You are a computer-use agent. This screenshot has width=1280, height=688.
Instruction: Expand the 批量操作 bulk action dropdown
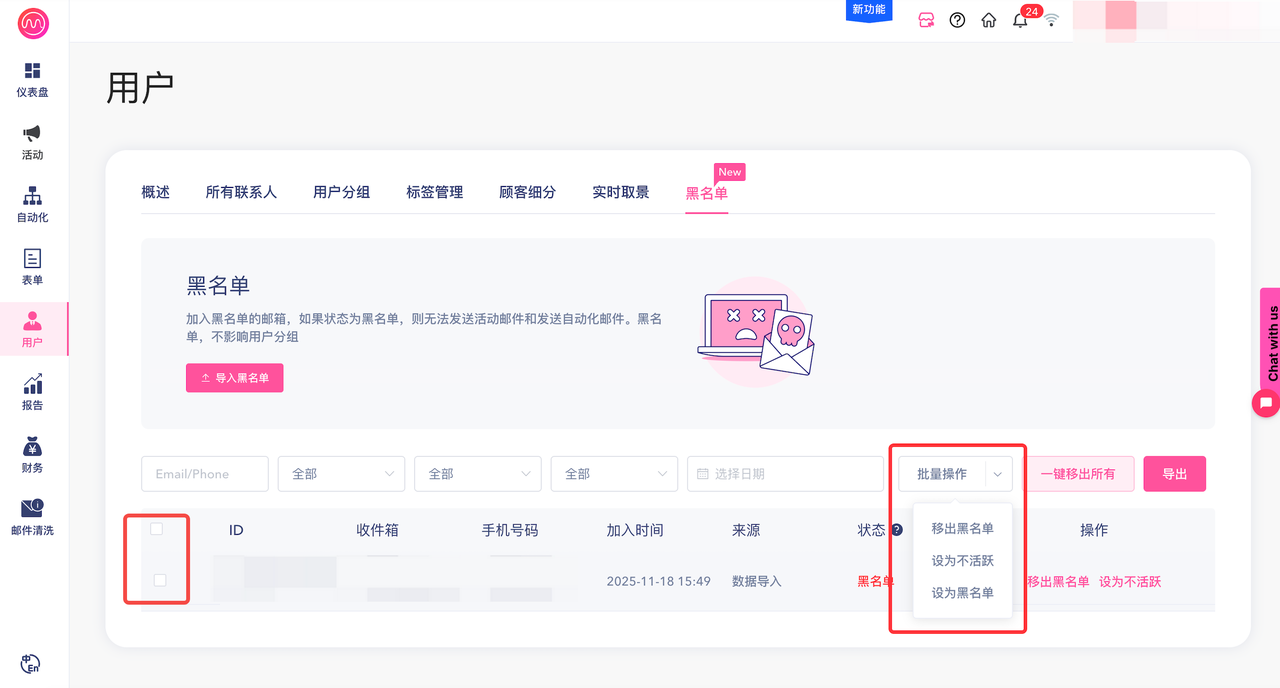[x=955, y=474]
